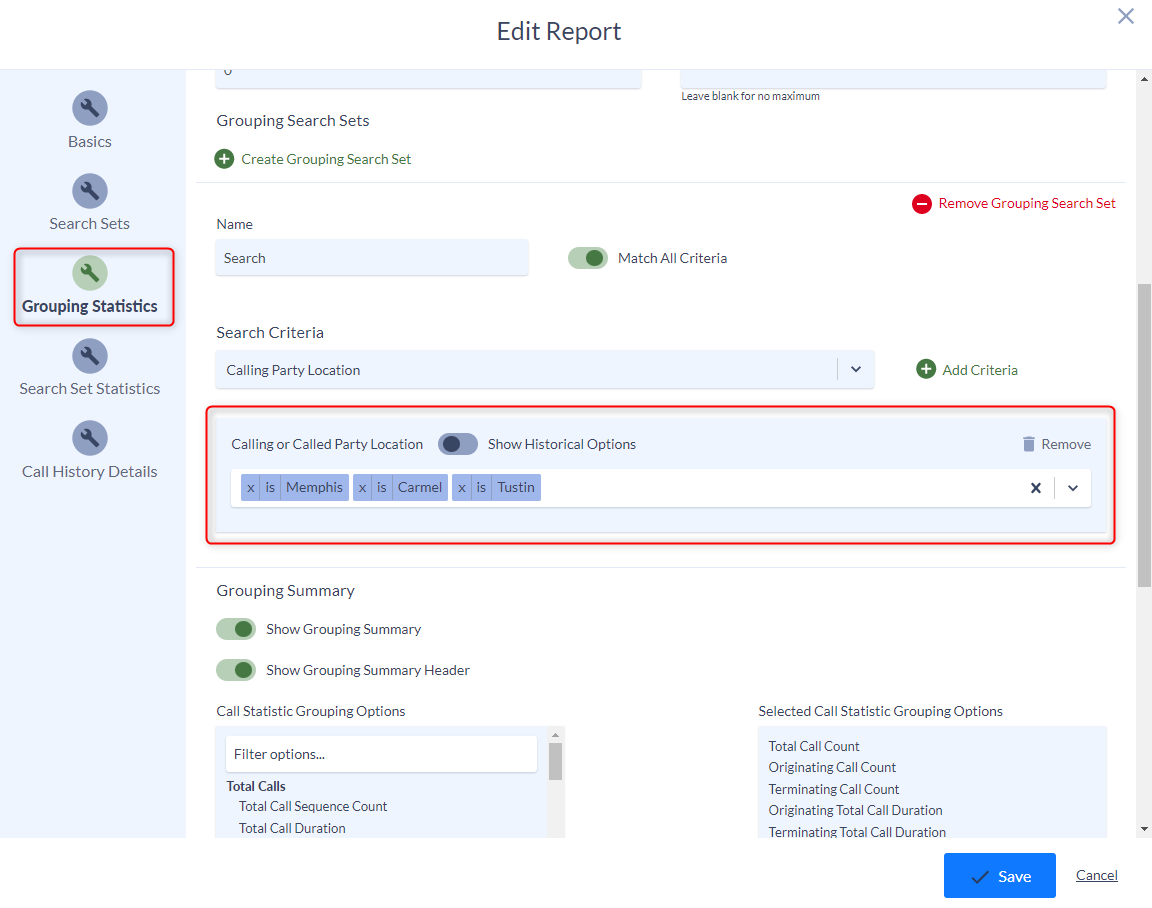Click the Call History Details wrench icon

click(89, 437)
